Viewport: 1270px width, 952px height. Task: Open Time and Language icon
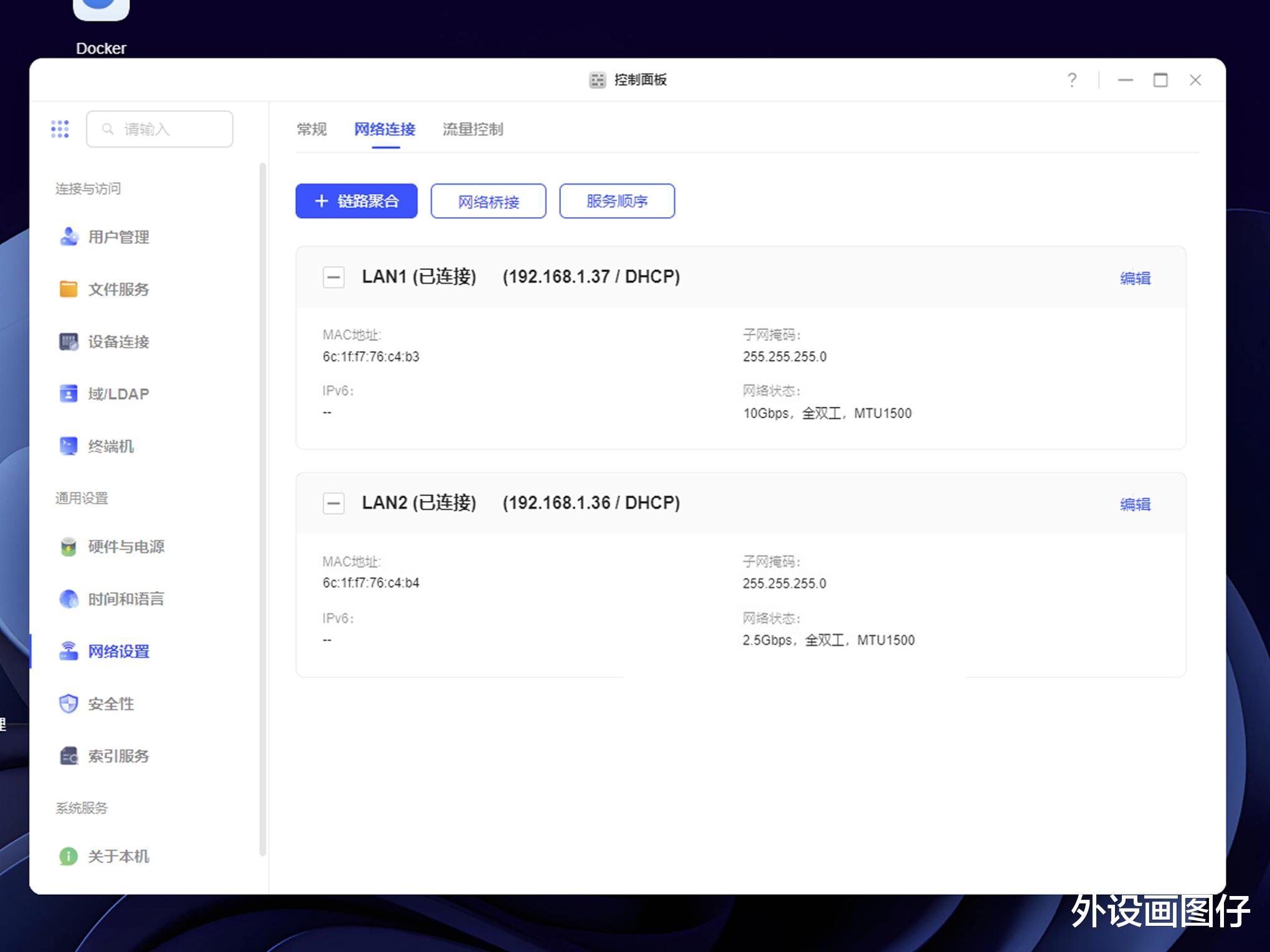click(x=68, y=599)
